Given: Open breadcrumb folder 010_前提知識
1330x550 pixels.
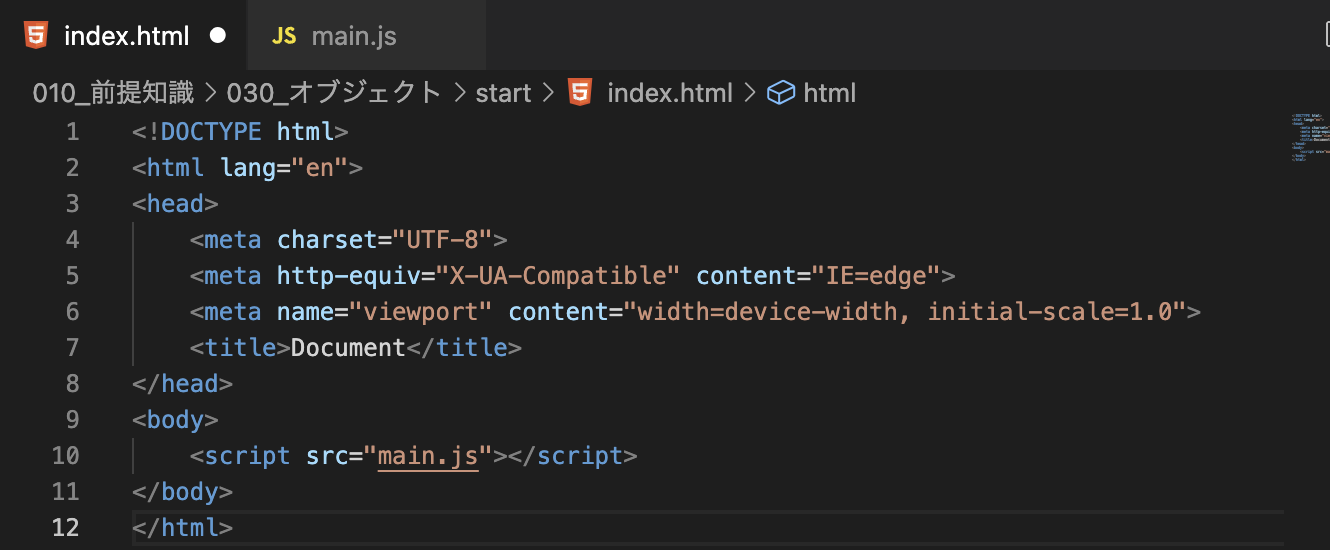Looking at the screenshot, I should (114, 93).
